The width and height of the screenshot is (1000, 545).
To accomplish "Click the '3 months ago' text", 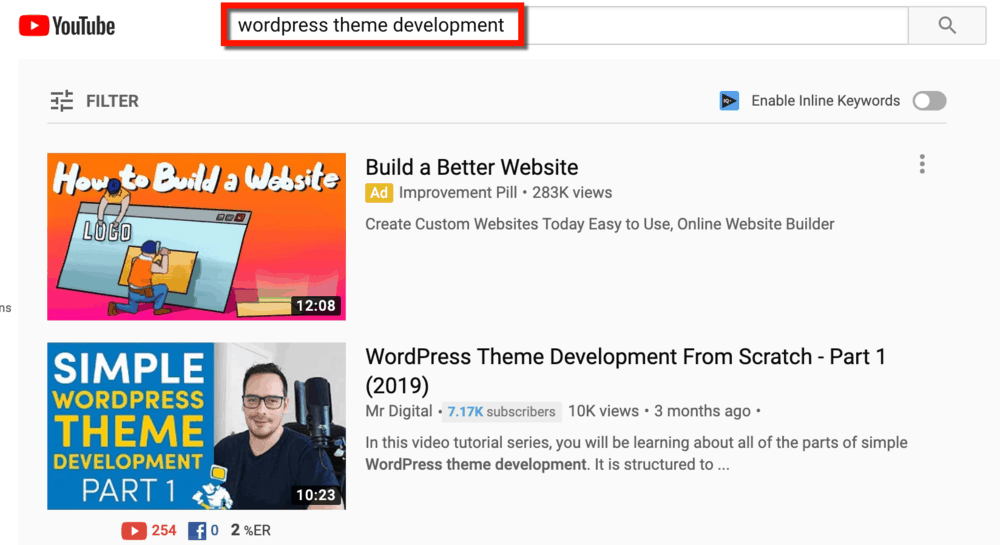I will pyautogui.click(x=702, y=411).
